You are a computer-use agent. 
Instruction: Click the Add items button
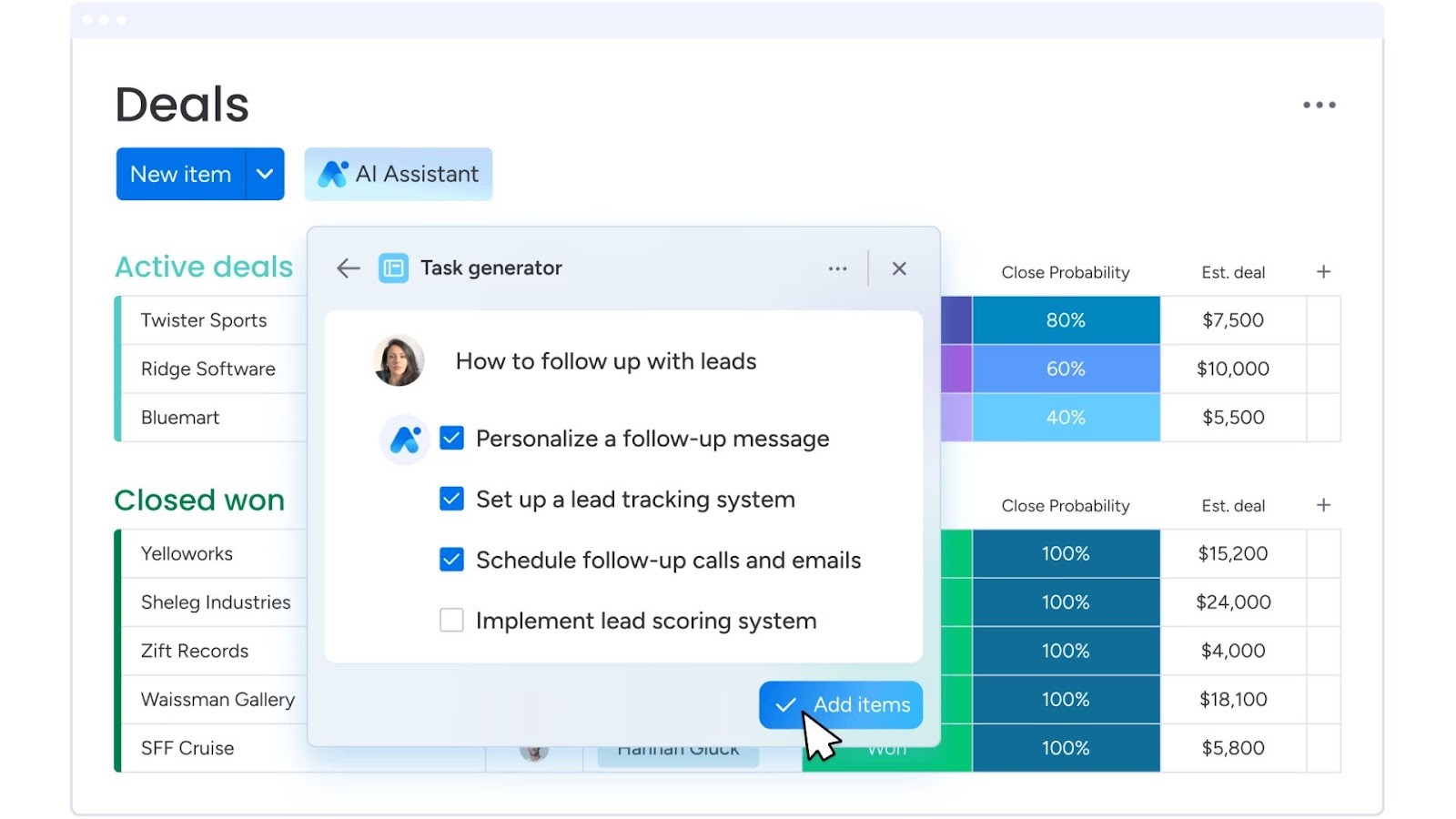(x=840, y=704)
